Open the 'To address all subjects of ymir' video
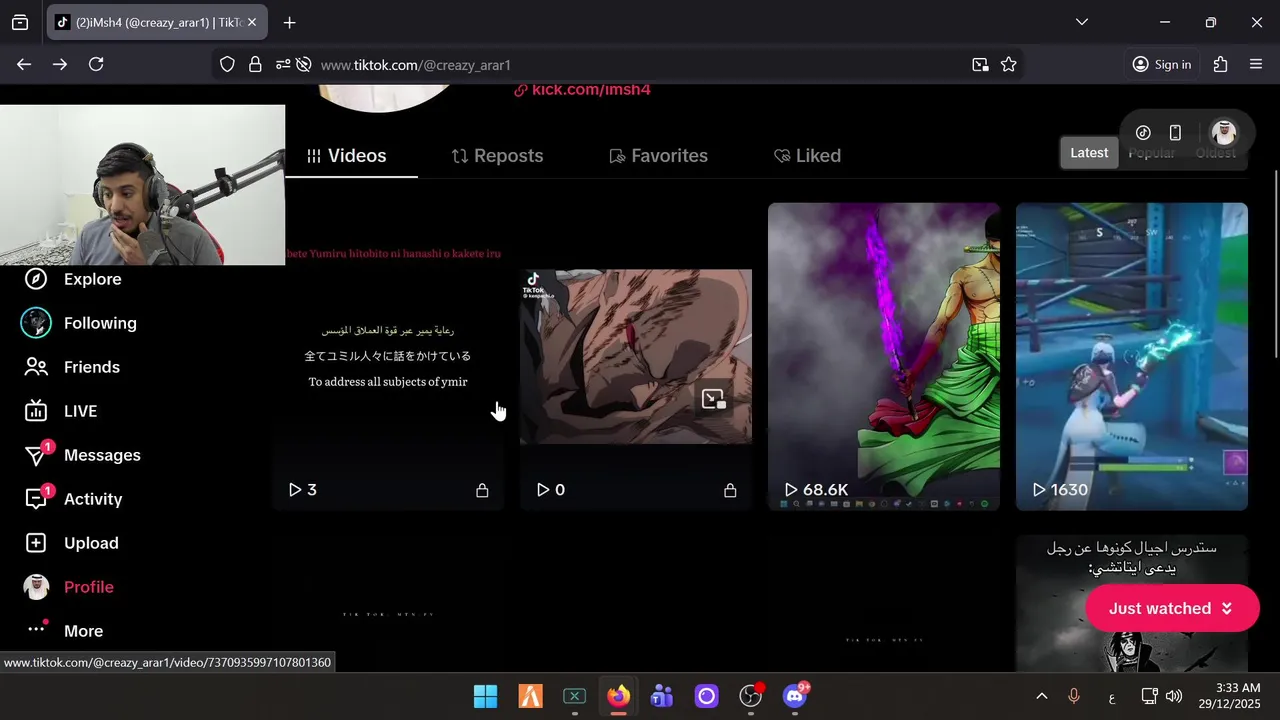 [x=388, y=356]
